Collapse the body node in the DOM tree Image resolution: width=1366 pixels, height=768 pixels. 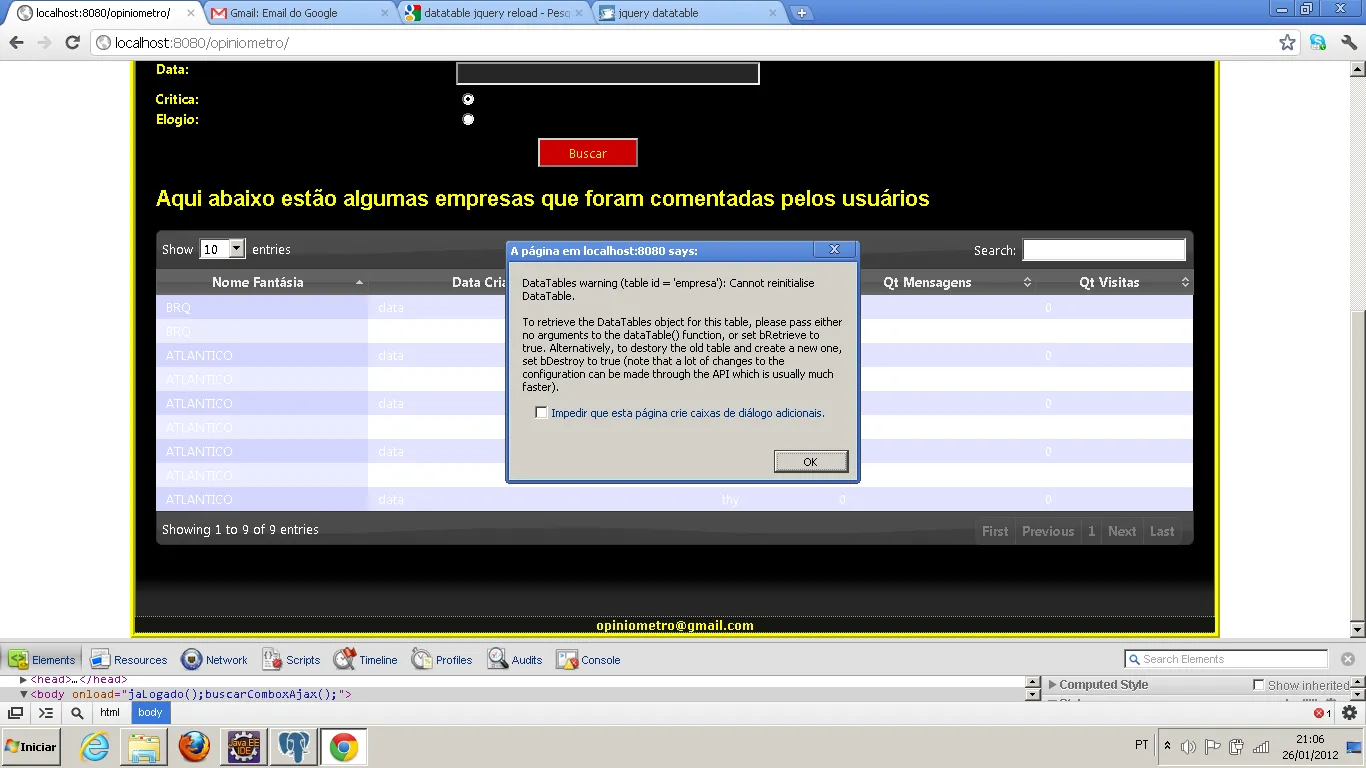[24, 694]
